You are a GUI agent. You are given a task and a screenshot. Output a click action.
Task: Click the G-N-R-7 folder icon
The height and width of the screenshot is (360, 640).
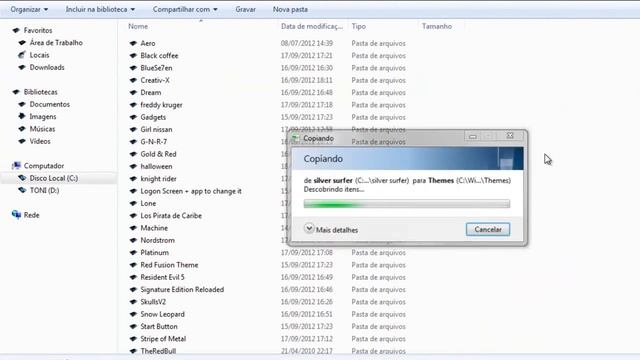(x=133, y=142)
